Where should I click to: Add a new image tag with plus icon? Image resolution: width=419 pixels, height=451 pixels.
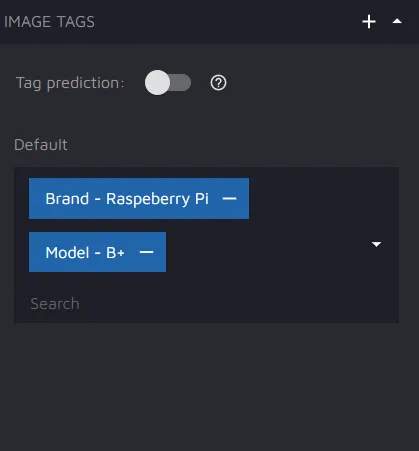369,22
